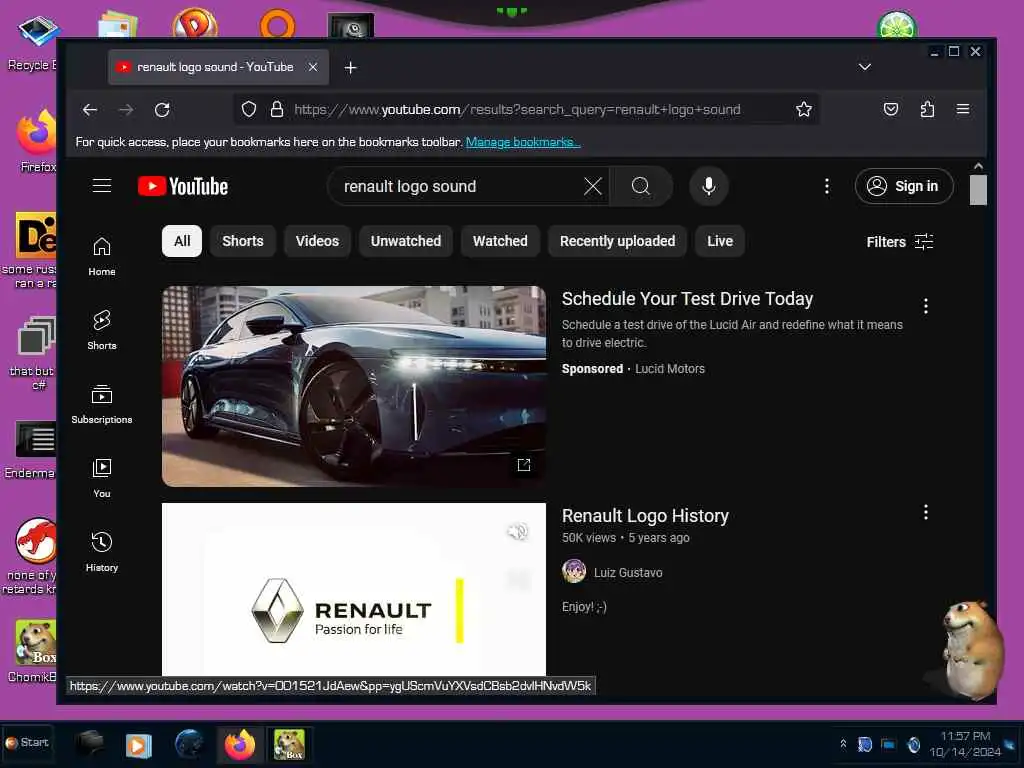Select the Live filter chip
The image size is (1024, 768).
[x=720, y=241]
